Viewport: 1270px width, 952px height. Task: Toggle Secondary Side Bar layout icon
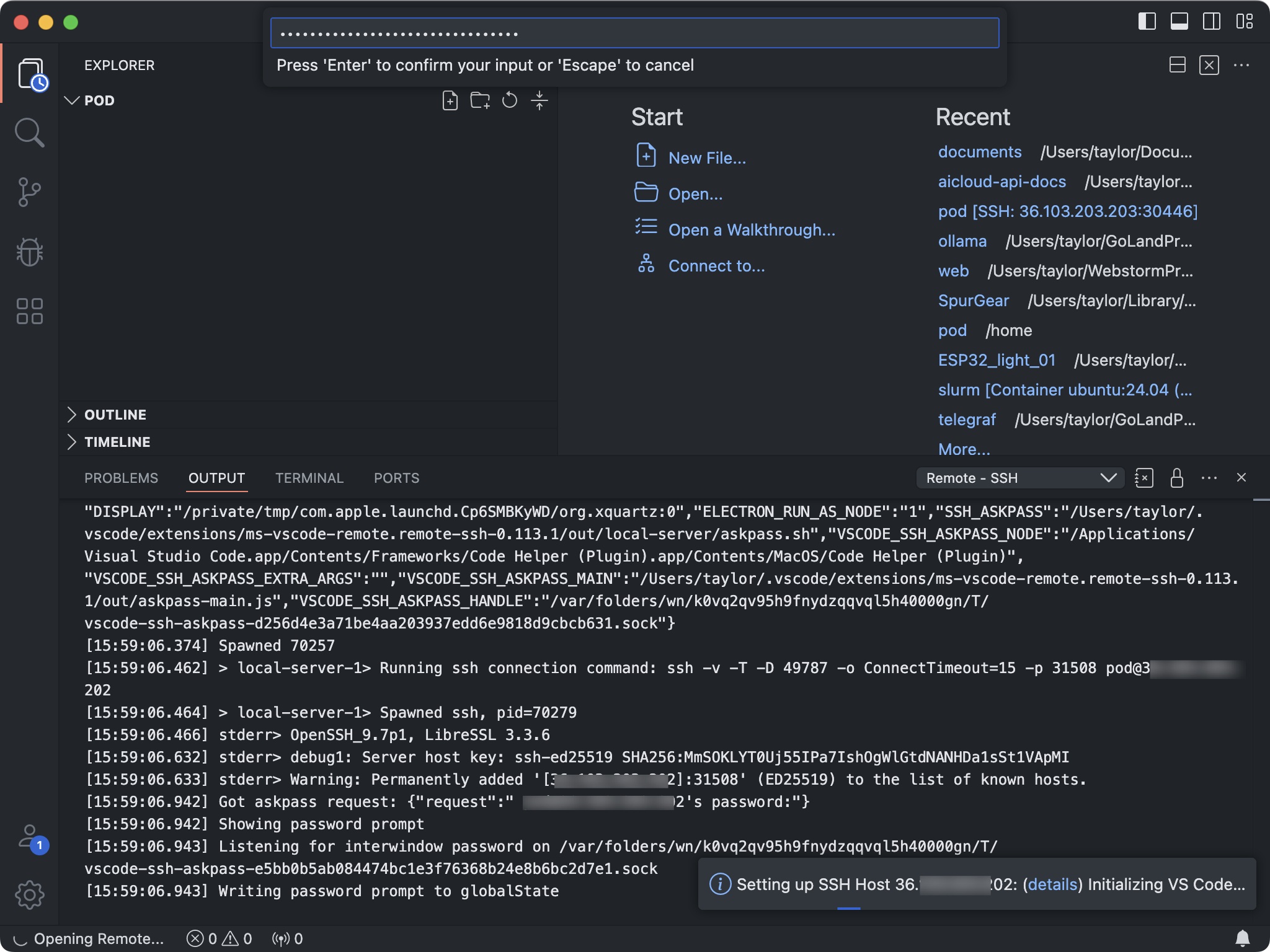1212,22
